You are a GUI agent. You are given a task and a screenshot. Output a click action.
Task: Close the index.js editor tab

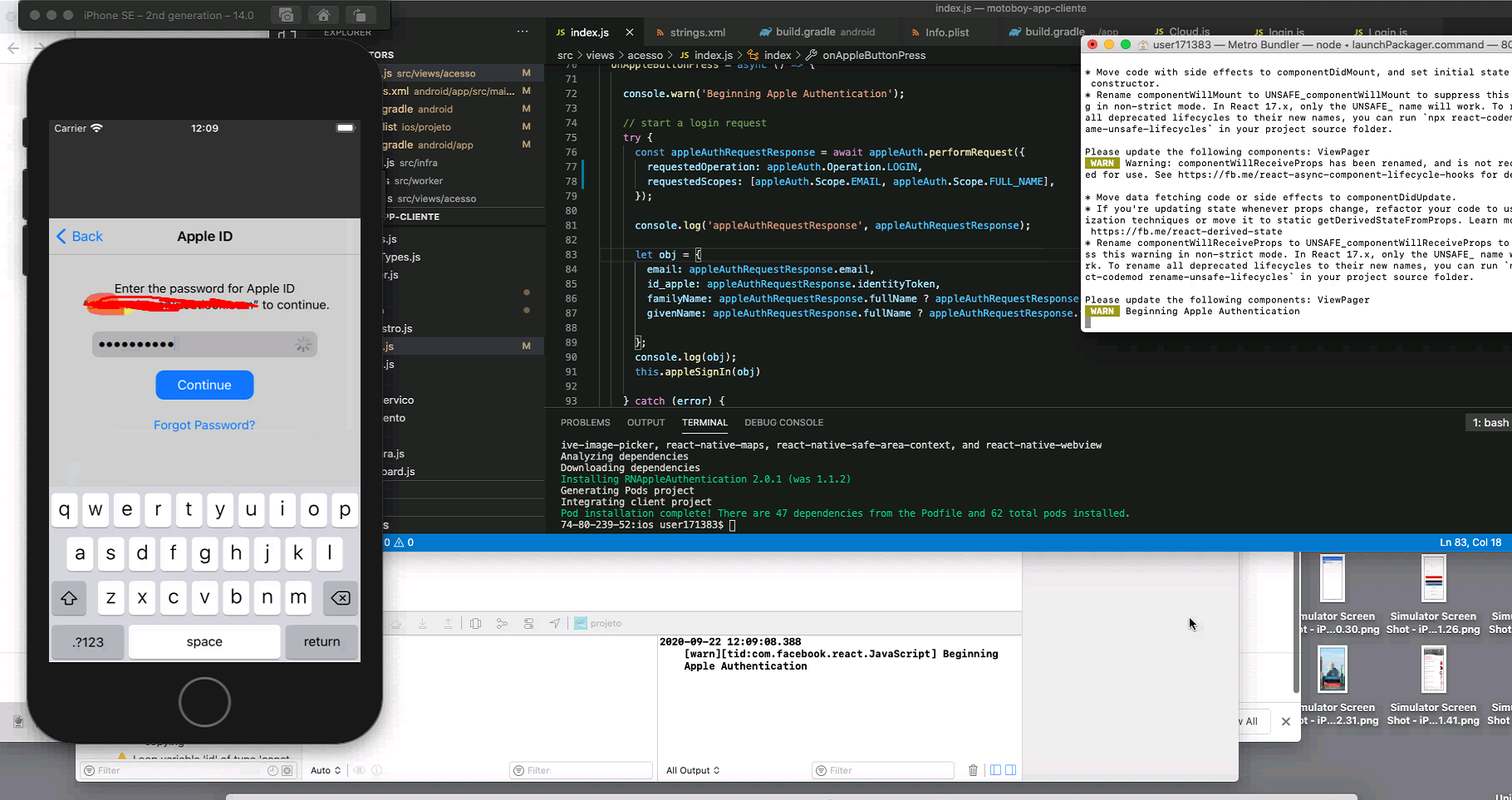tap(630, 32)
